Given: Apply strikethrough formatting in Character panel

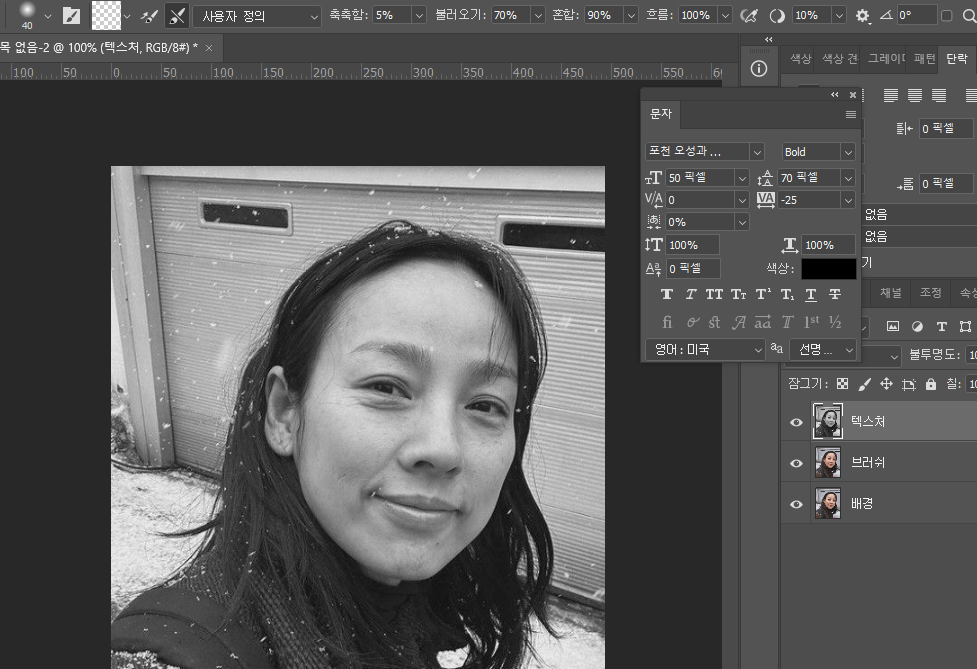Looking at the screenshot, I should 834,293.
